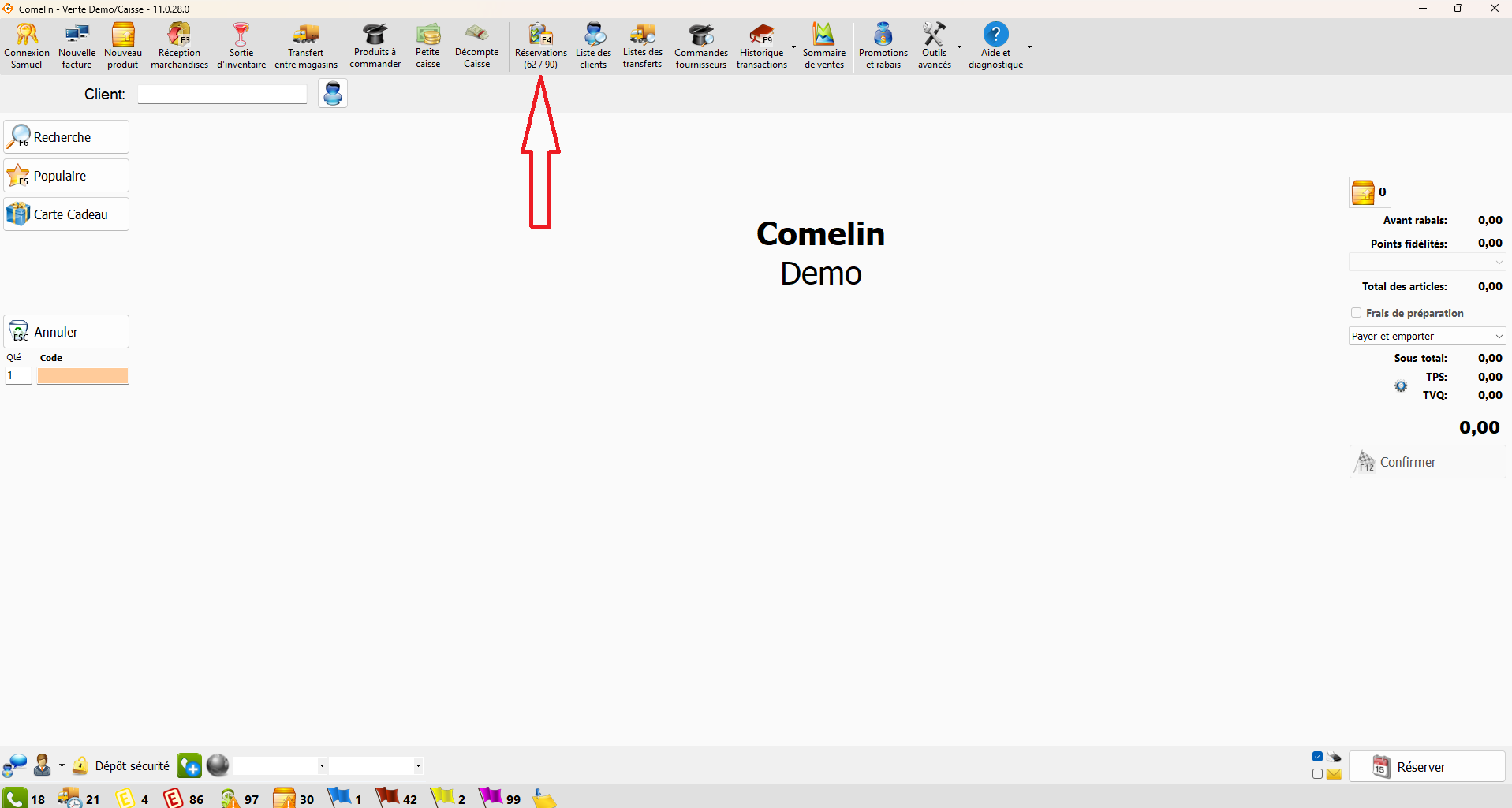Click the employee user icon

pos(43,765)
